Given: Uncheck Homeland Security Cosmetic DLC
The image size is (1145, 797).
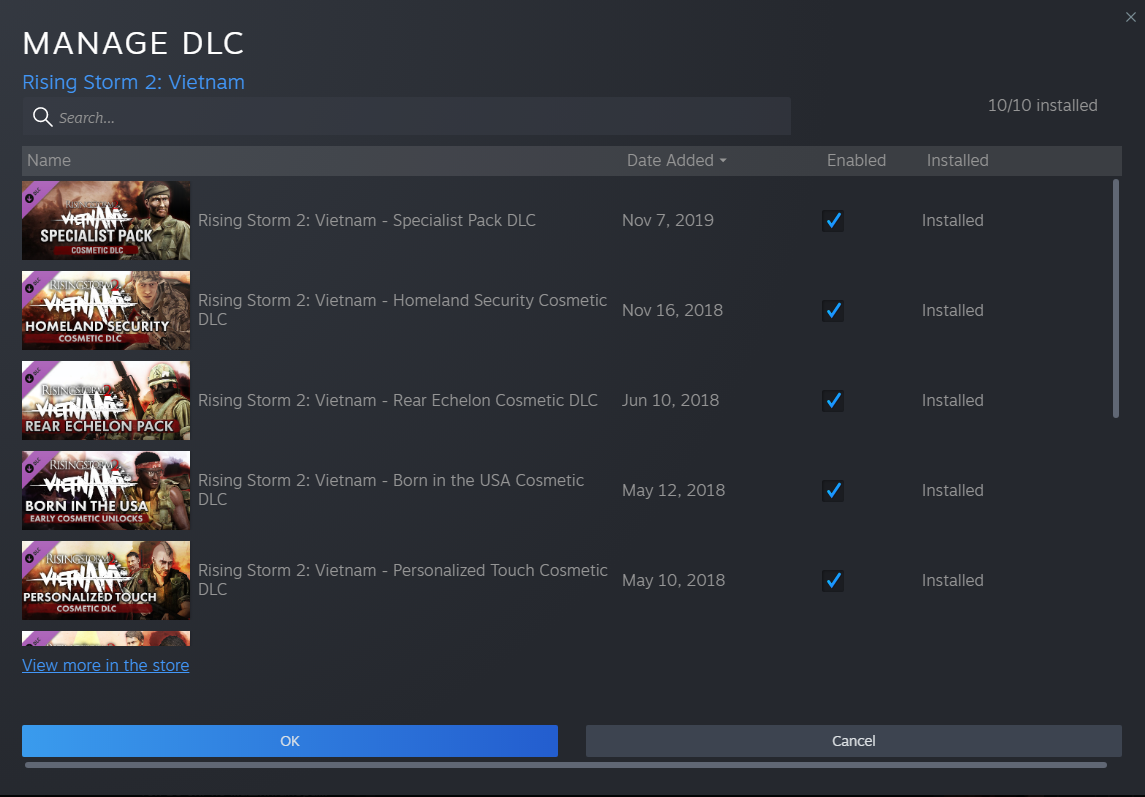Looking at the screenshot, I should coord(833,311).
